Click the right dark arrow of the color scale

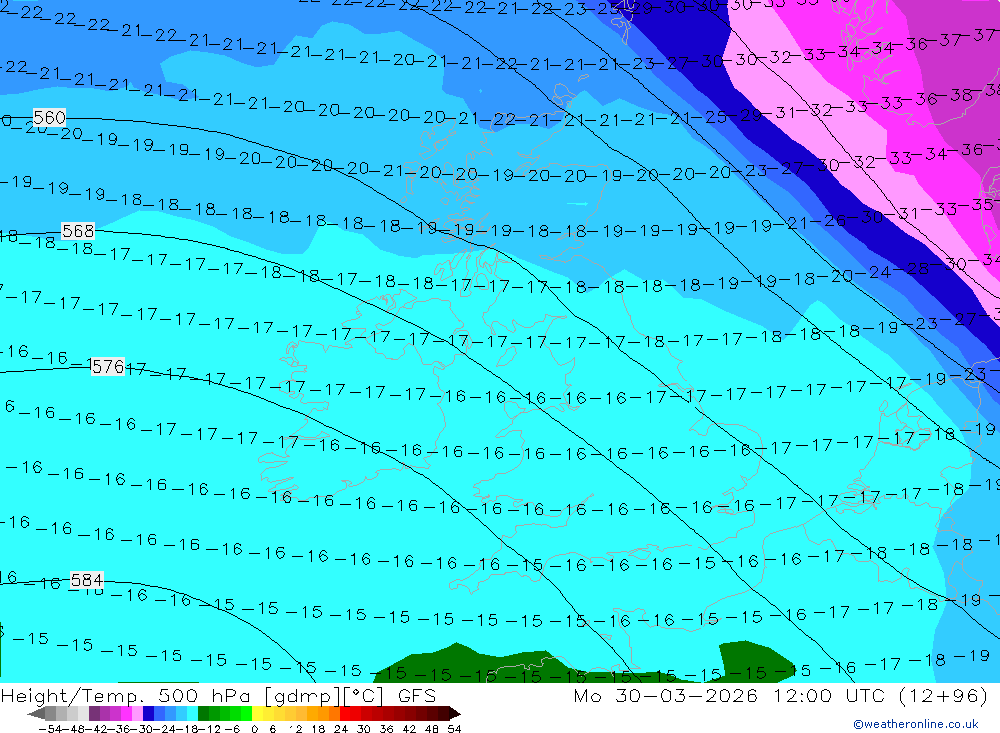coord(455,713)
